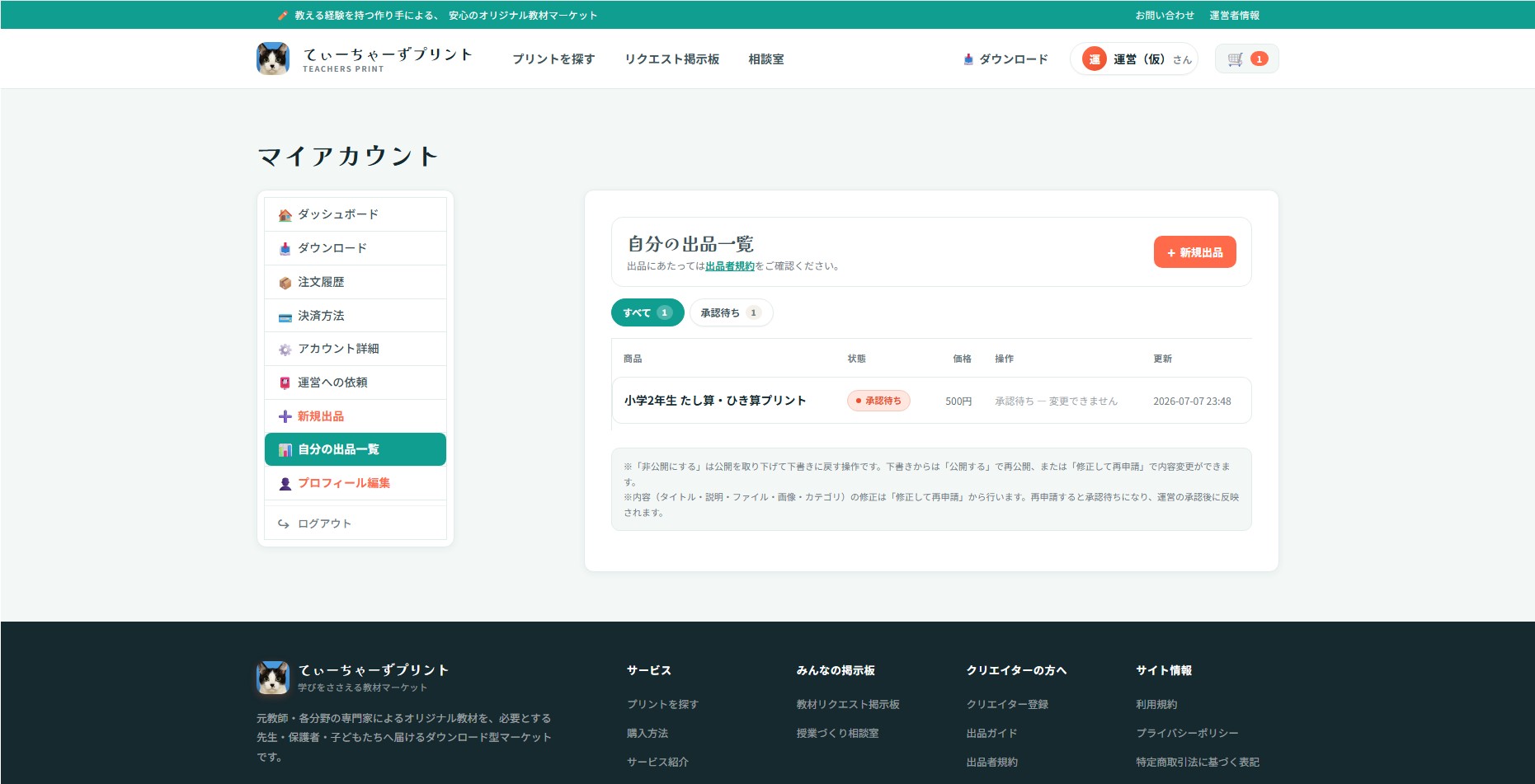Click the 承認待ち — 変更できません text
Screen dimensions: 1535x784
point(1056,401)
